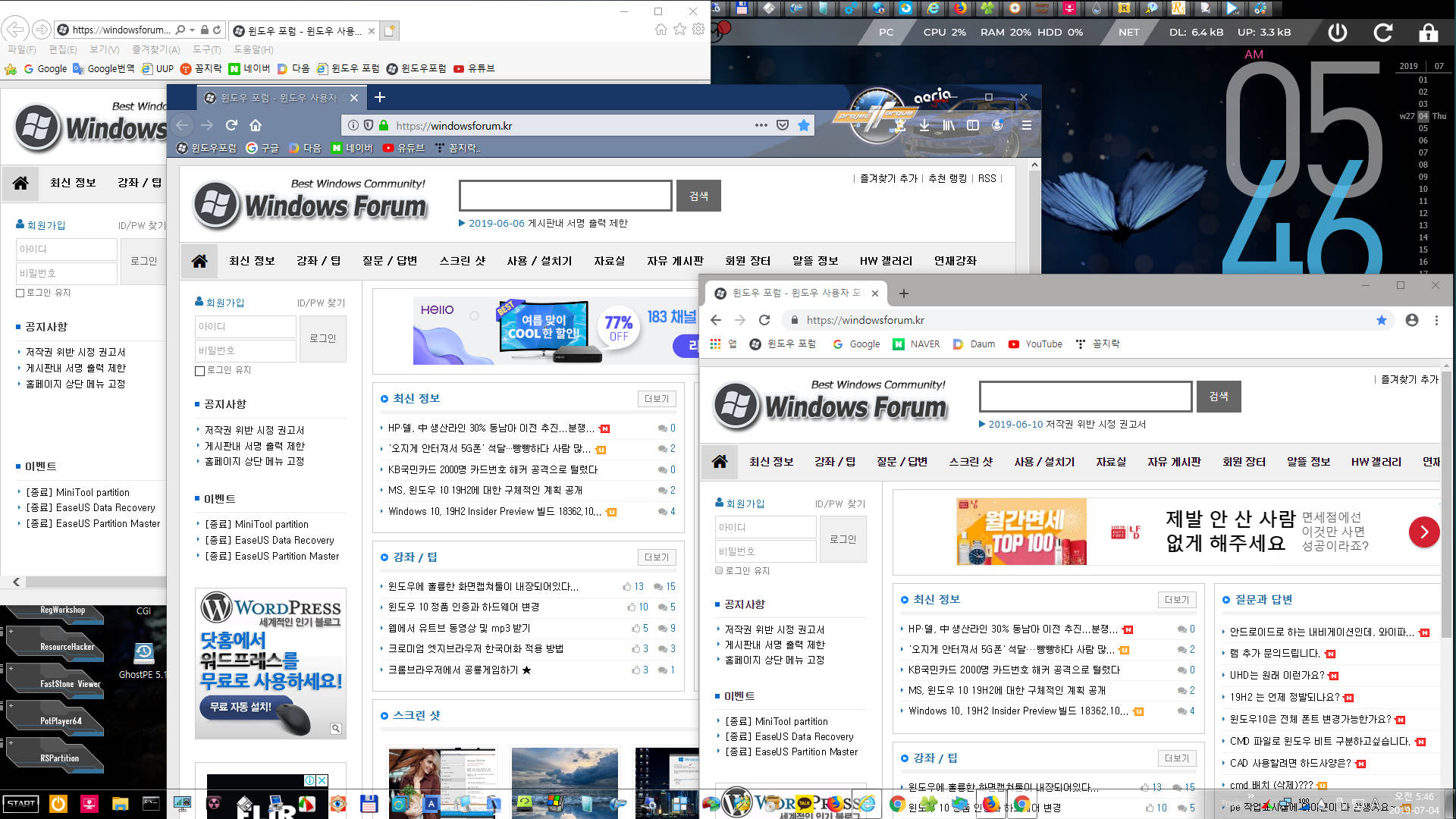1456x819 pixels.
Task: Open the 도구(T) menu in Internet Explorer
Action: point(206,49)
